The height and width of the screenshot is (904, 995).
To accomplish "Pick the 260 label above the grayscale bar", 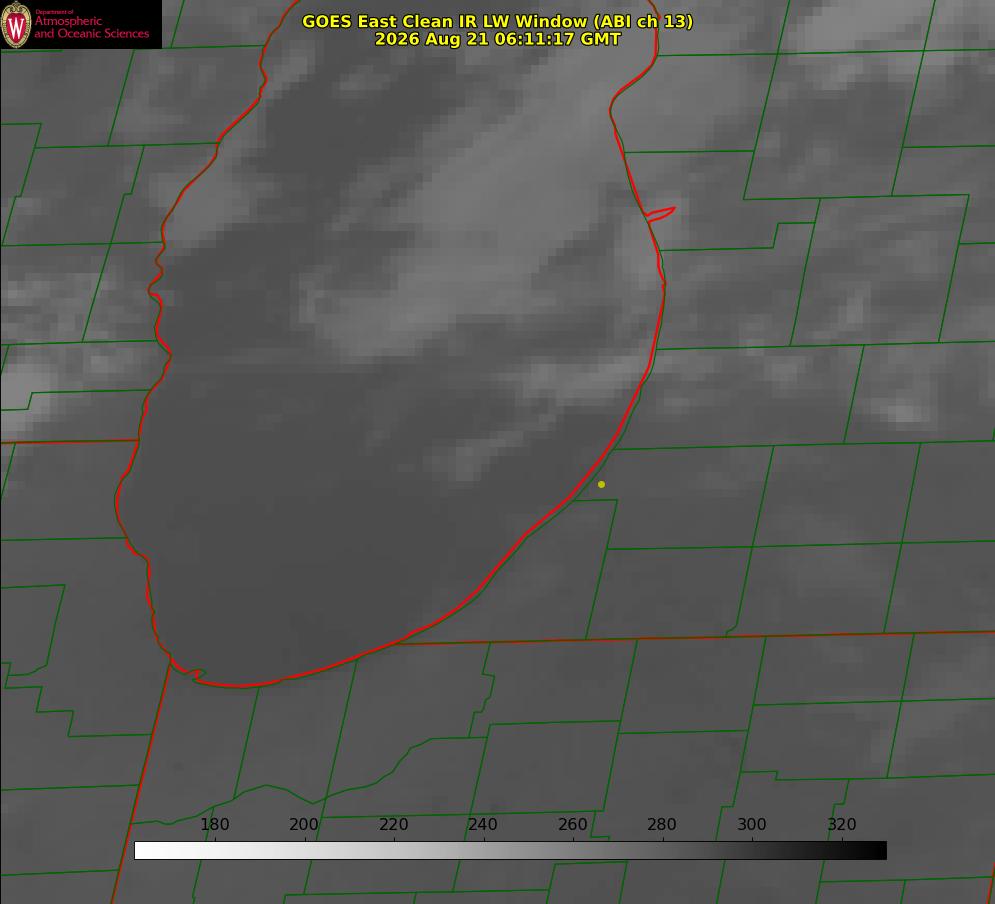I will pyautogui.click(x=572, y=824).
